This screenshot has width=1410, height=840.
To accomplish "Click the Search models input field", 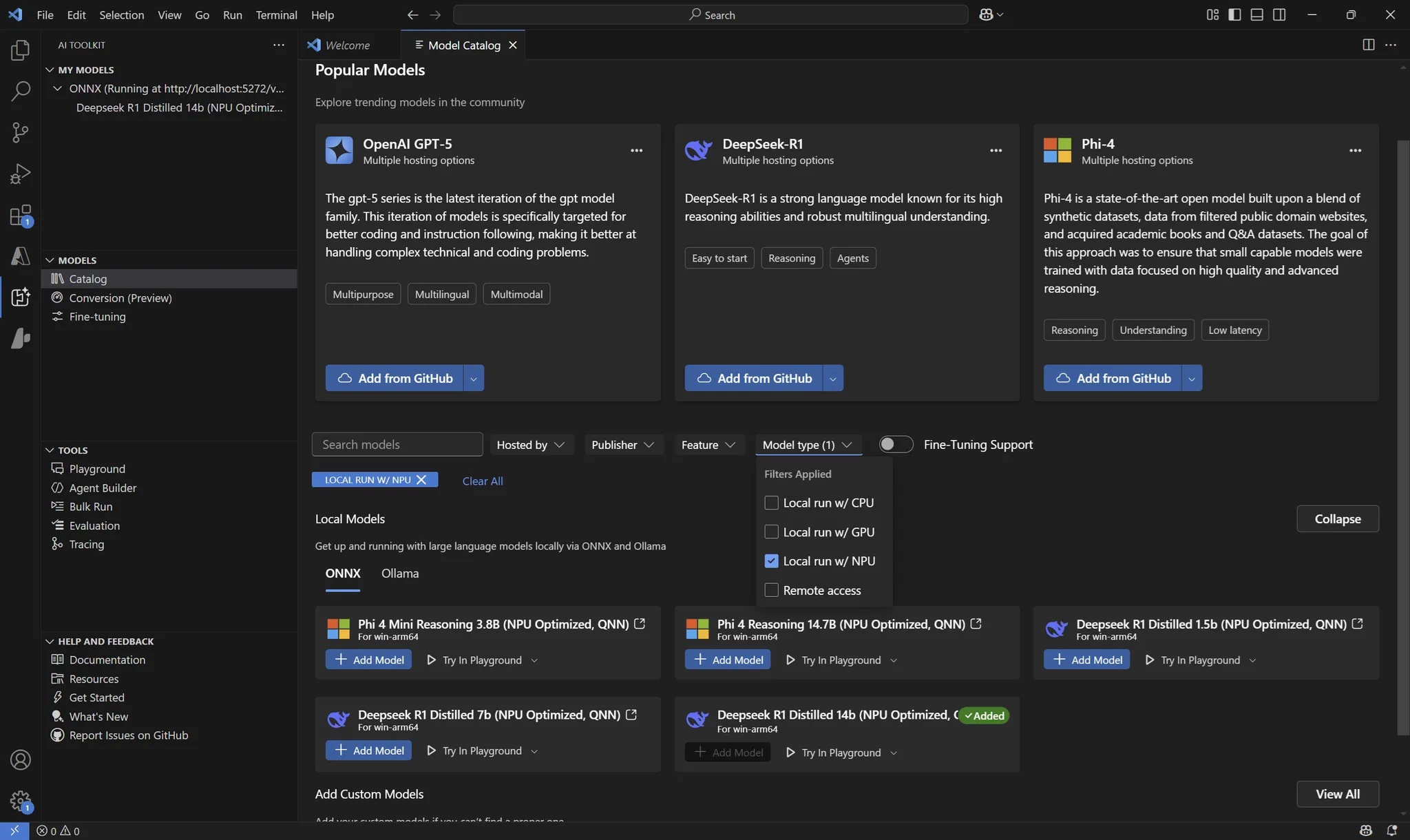I will coord(397,444).
